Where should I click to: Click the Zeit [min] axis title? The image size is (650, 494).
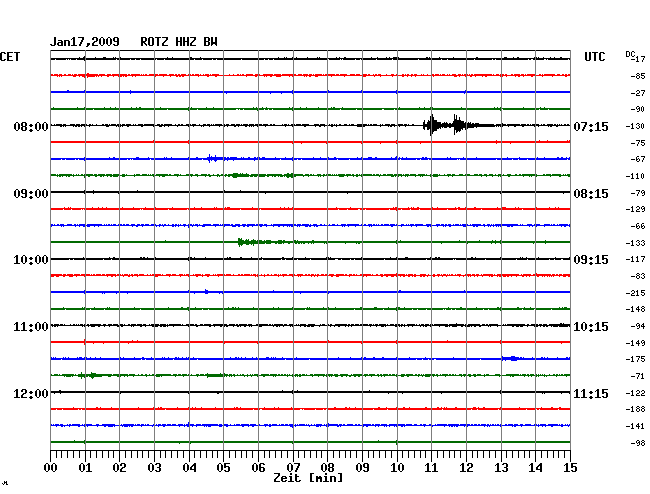pos(308,478)
